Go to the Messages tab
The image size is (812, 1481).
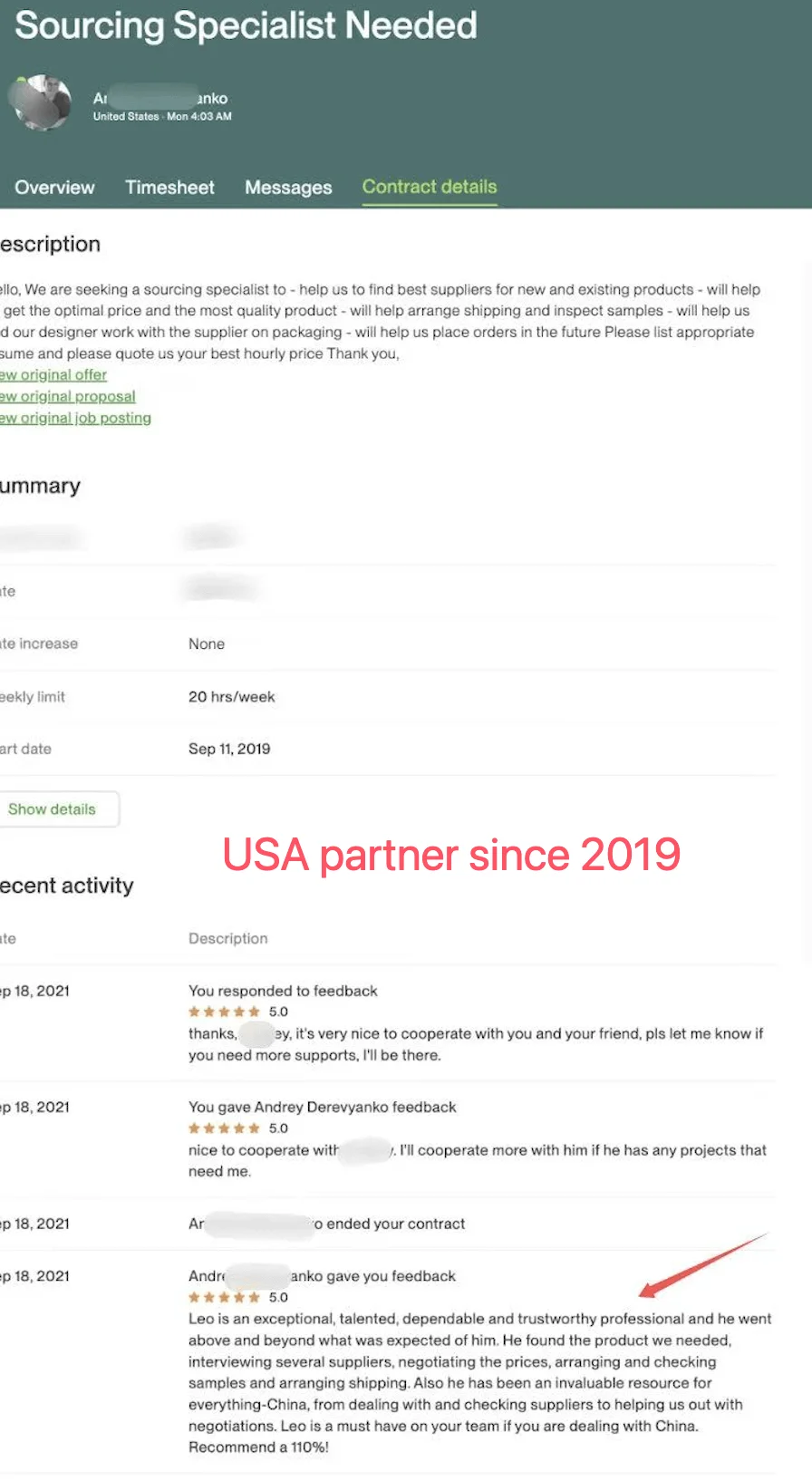tap(288, 188)
